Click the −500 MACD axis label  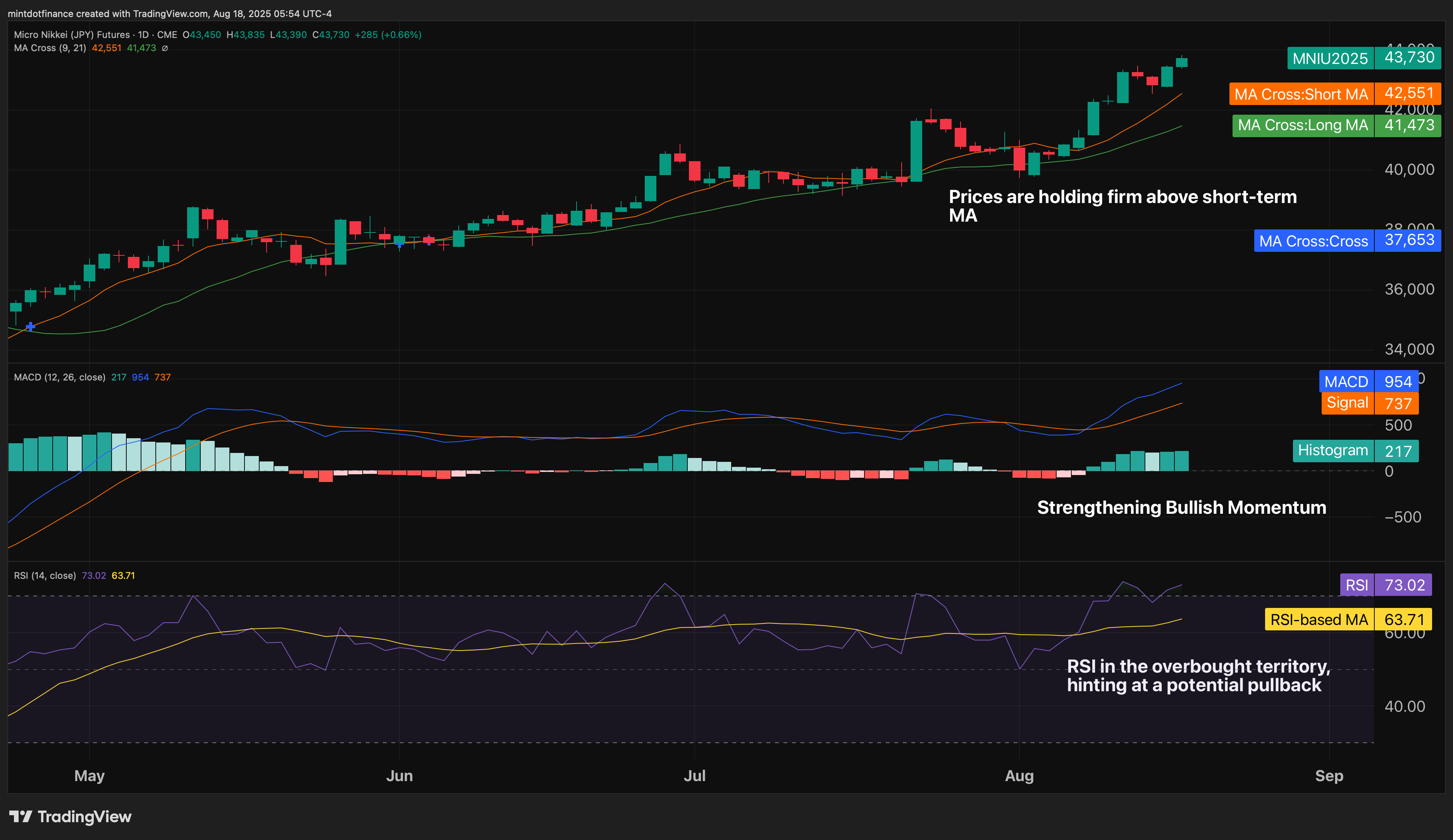coord(1403,517)
